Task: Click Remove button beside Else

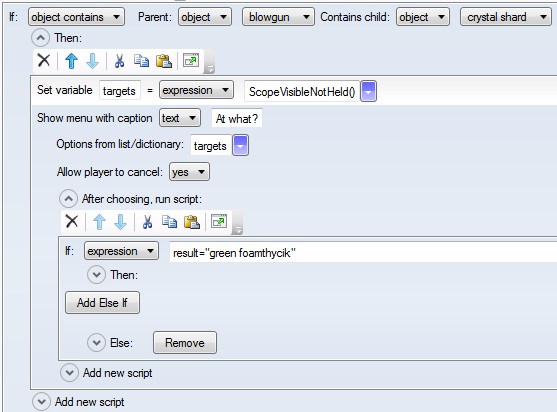Action: click(185, 343)
